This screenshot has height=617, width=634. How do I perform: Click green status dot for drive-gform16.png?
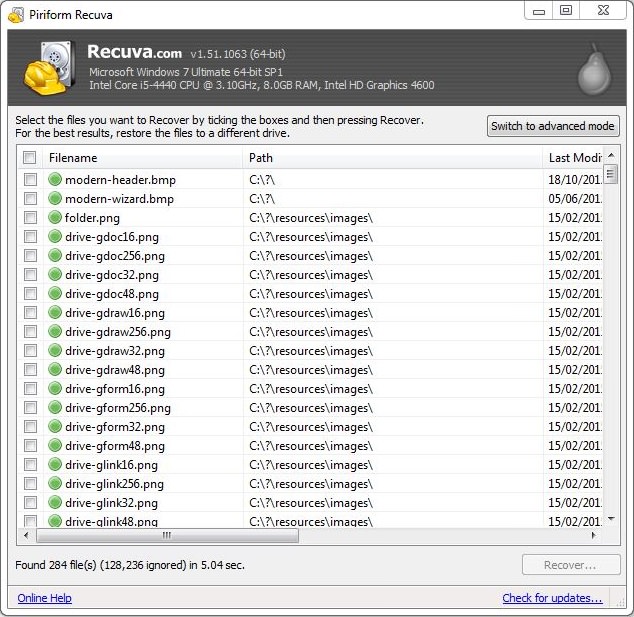pyautogui.click(x=55, y=388)
